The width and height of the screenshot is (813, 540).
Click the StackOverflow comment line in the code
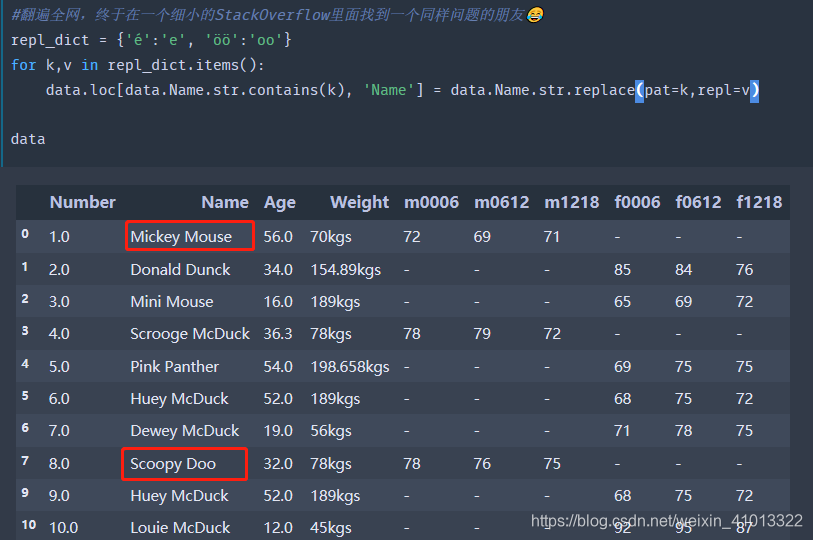coord(277,15)
